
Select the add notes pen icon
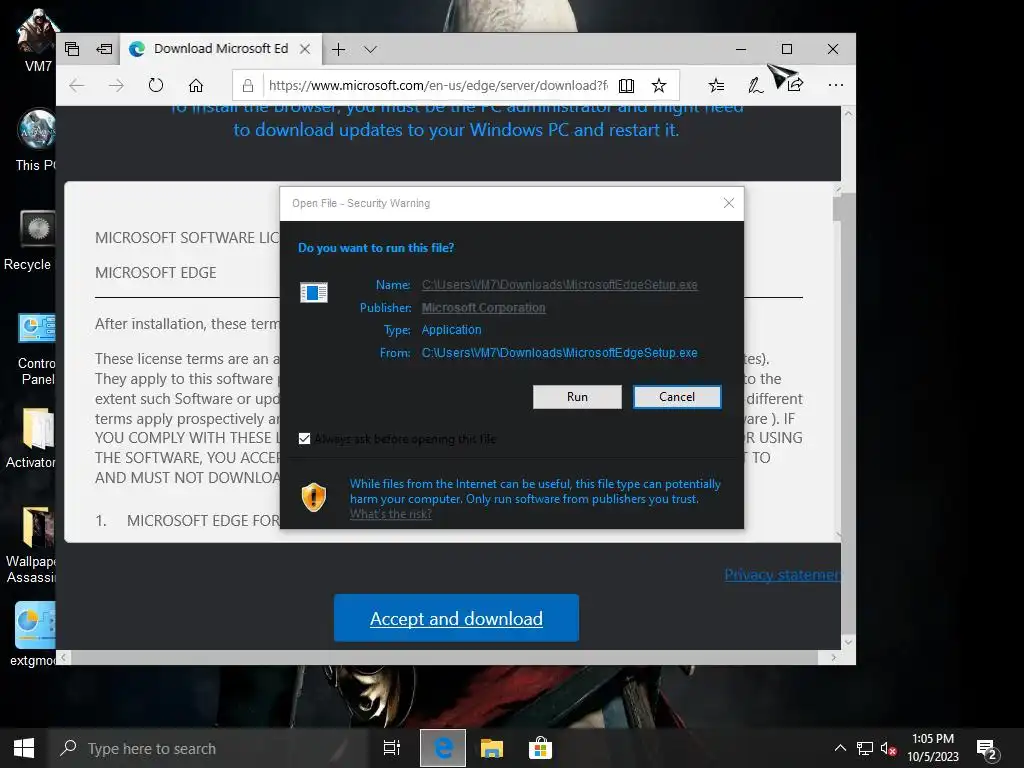tap(756, 86)
